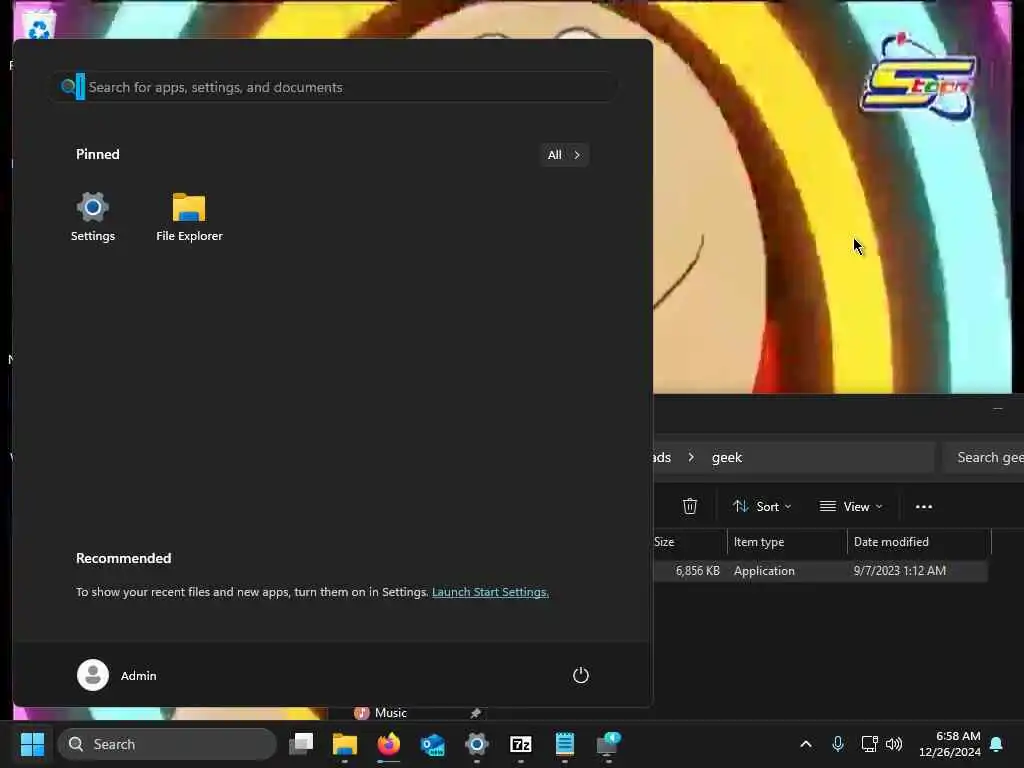Viewport: 1024px width, 768px height.
Task: Select the 6,856 KB Application file row
Action: click(820, 571)
